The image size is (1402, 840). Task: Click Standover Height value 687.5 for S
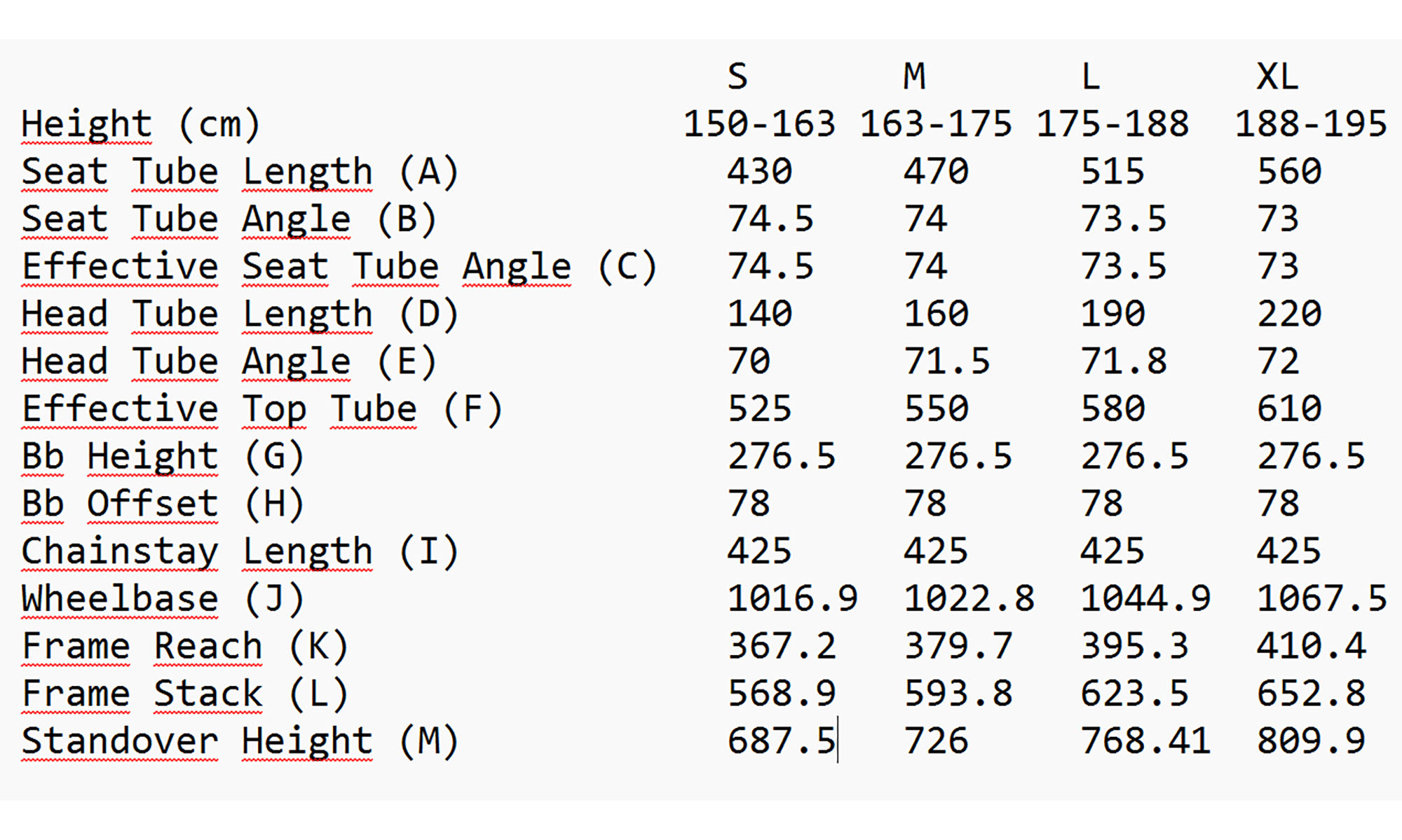(782, 741)
